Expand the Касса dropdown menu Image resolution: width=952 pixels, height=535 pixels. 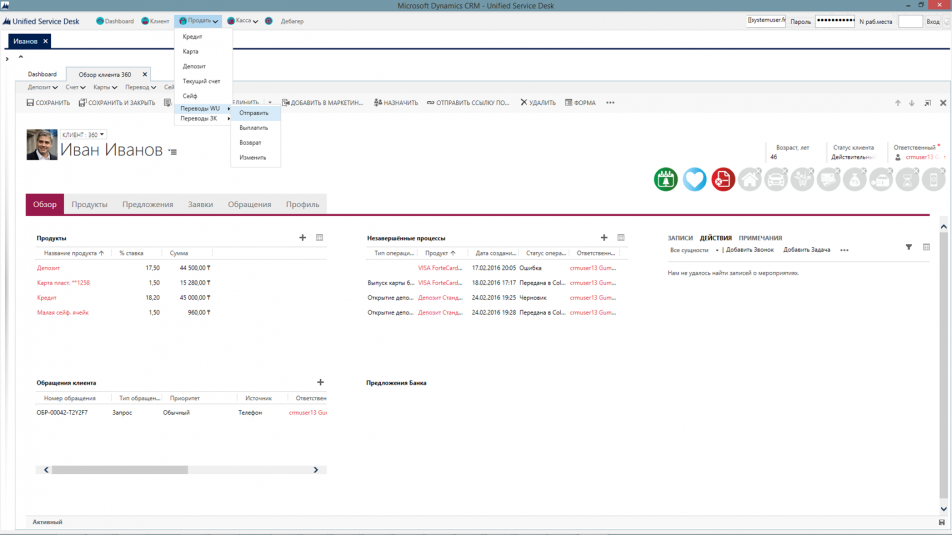click(243, 21)
